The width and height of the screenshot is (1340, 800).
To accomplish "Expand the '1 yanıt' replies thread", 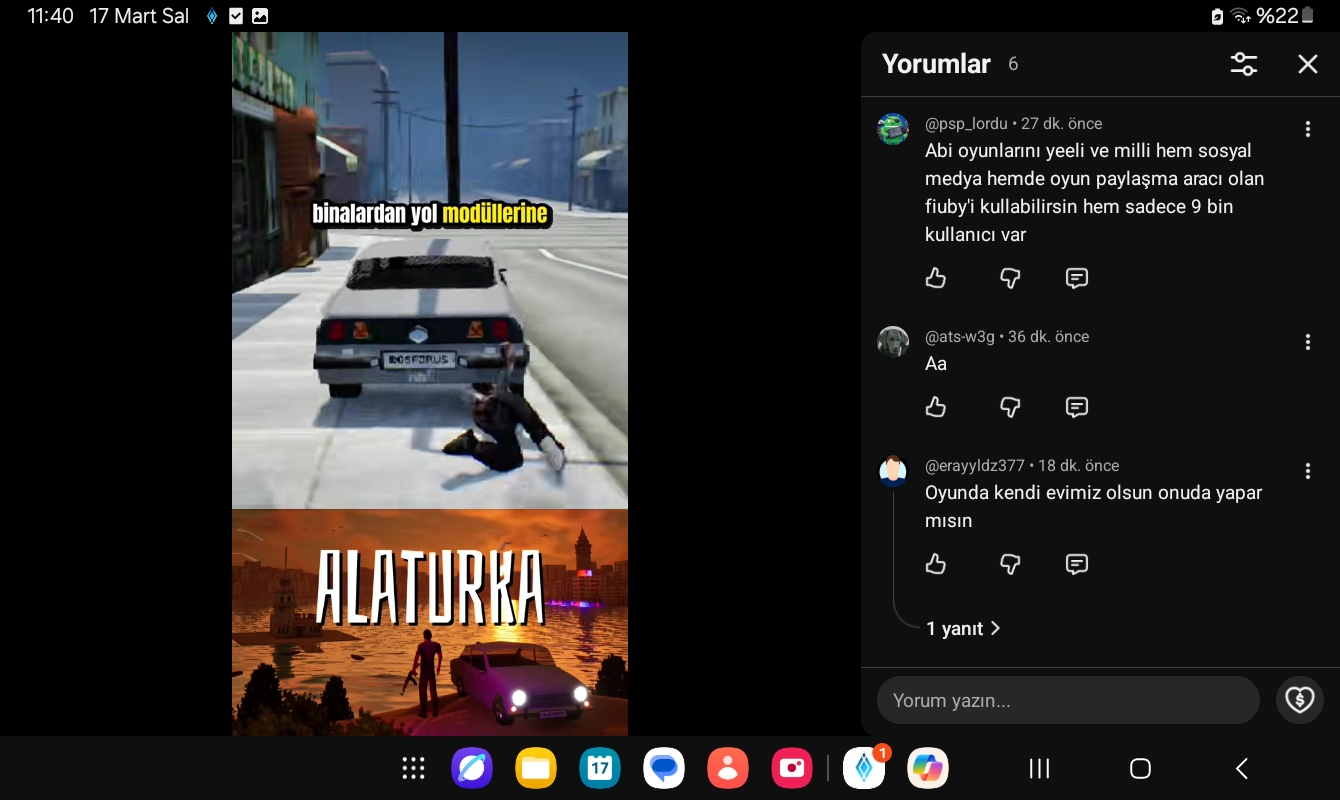I will [x=962, y=628].
